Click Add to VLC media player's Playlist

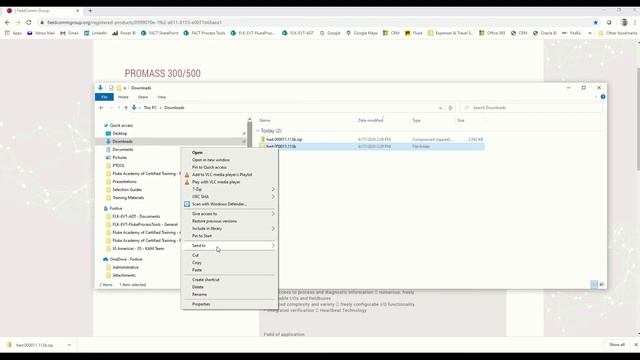click(x=222, y=175)
